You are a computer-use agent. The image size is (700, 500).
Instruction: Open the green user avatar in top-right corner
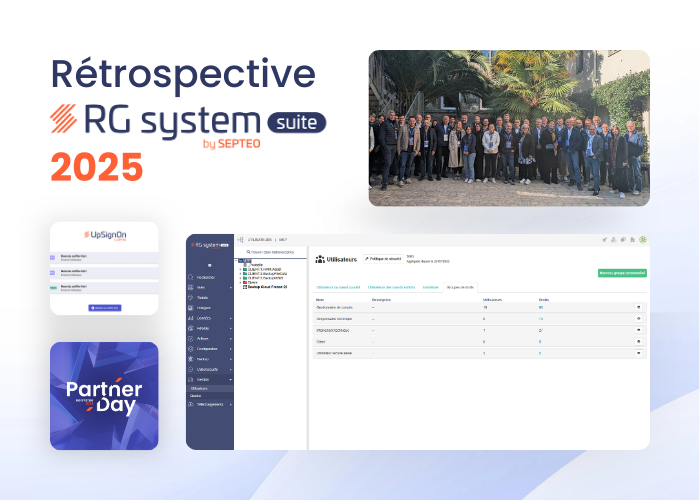[x=643, y=240]
